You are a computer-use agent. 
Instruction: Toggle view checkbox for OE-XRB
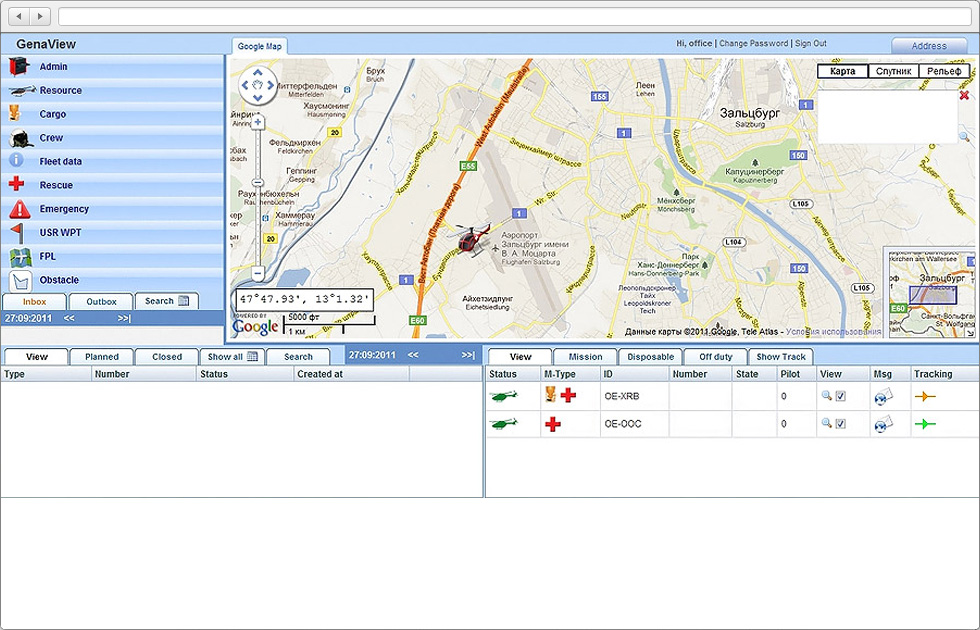841,396
